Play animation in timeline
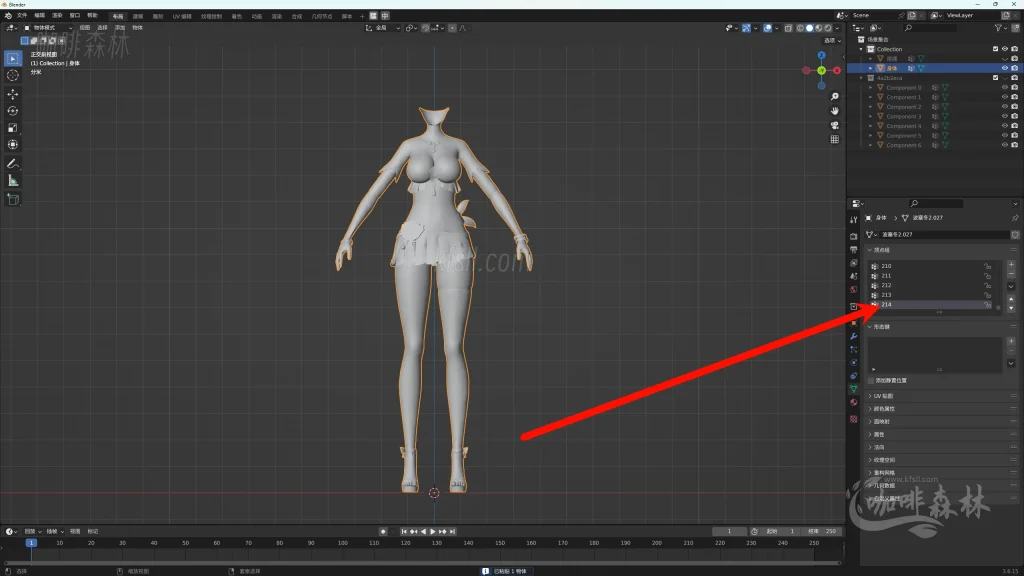This screenshot has width=1024, height=576. point(432,532)
